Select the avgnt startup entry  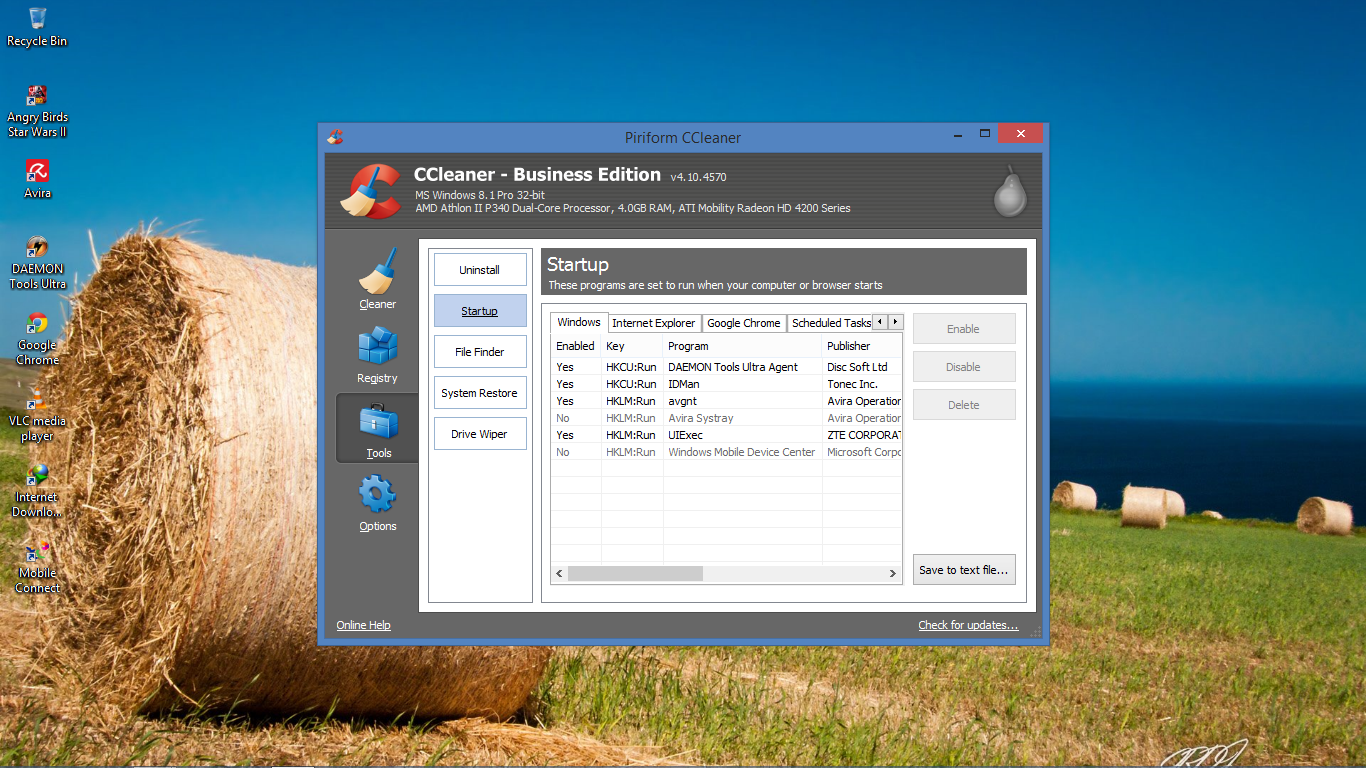(x=726, y=401)
